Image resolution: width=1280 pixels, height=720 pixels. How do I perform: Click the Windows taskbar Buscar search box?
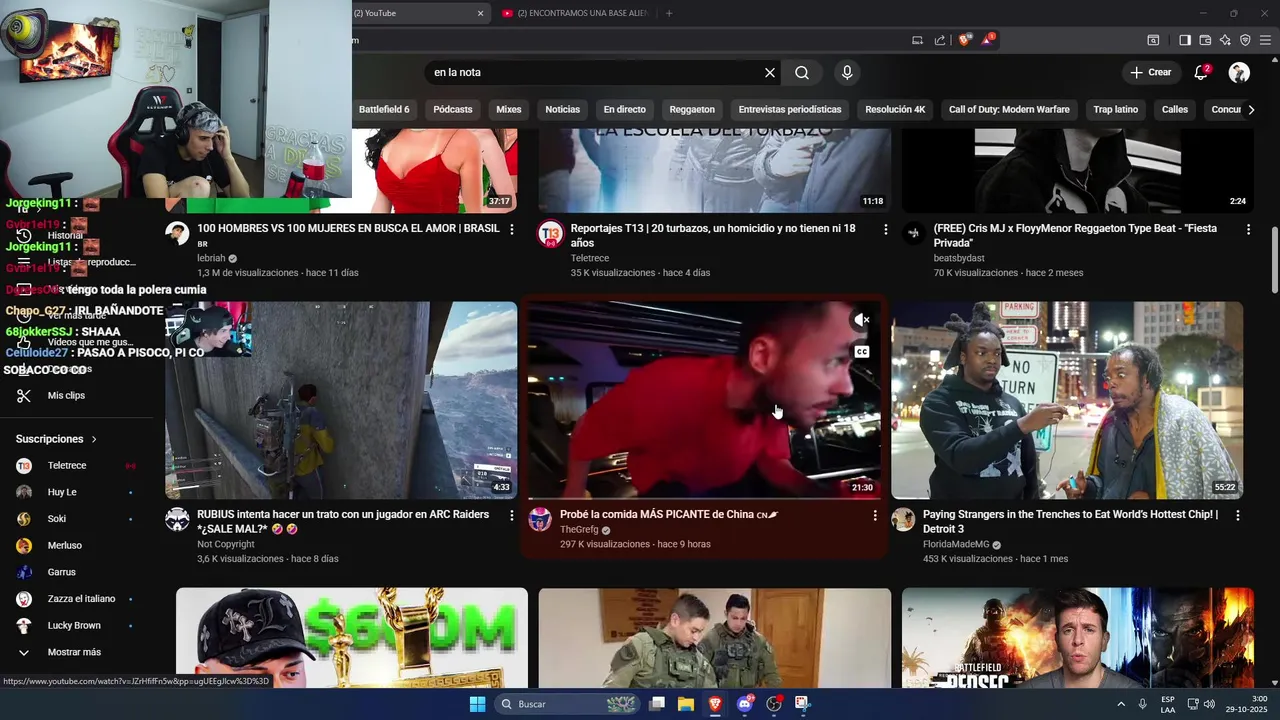[568, 704]
